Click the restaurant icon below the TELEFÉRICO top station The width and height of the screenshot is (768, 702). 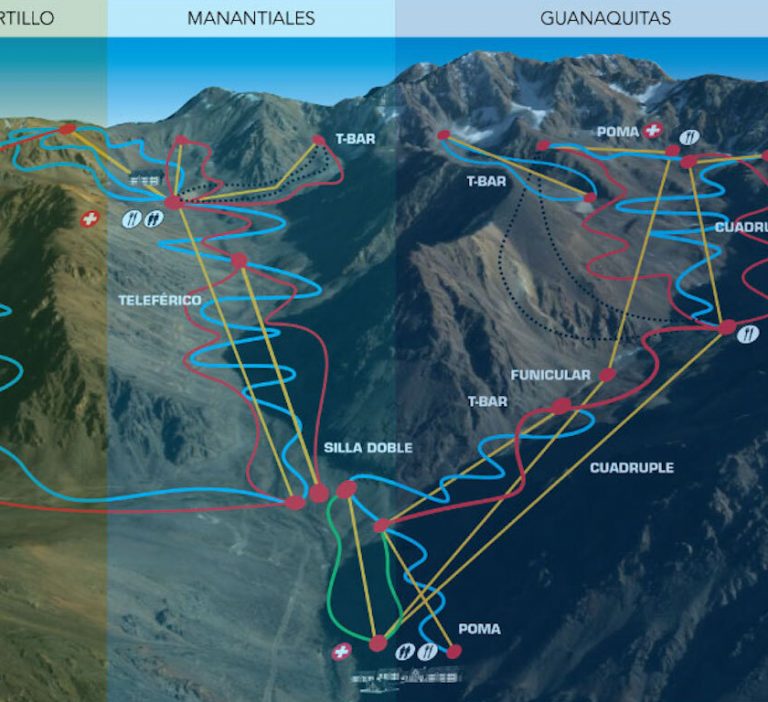tap(132, 218)
